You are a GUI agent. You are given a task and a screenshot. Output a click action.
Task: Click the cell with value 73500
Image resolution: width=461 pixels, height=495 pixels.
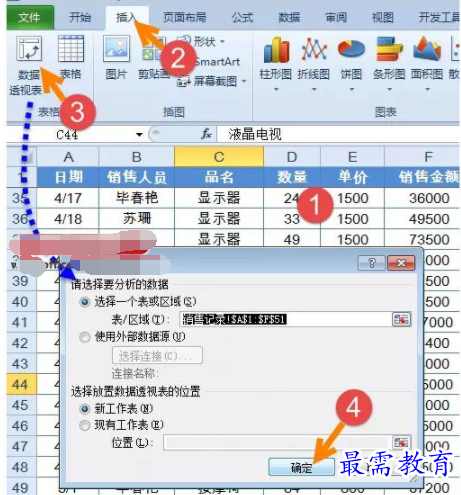click(422, 238)
